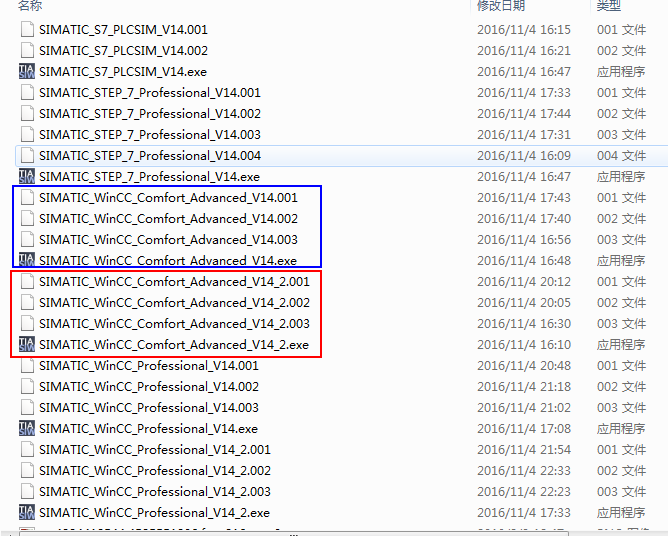
Task: Click the file icon of SIMATIC_STEP_7_Professional_V14.002
Action: pyautogui.click(x=27, y=113)
